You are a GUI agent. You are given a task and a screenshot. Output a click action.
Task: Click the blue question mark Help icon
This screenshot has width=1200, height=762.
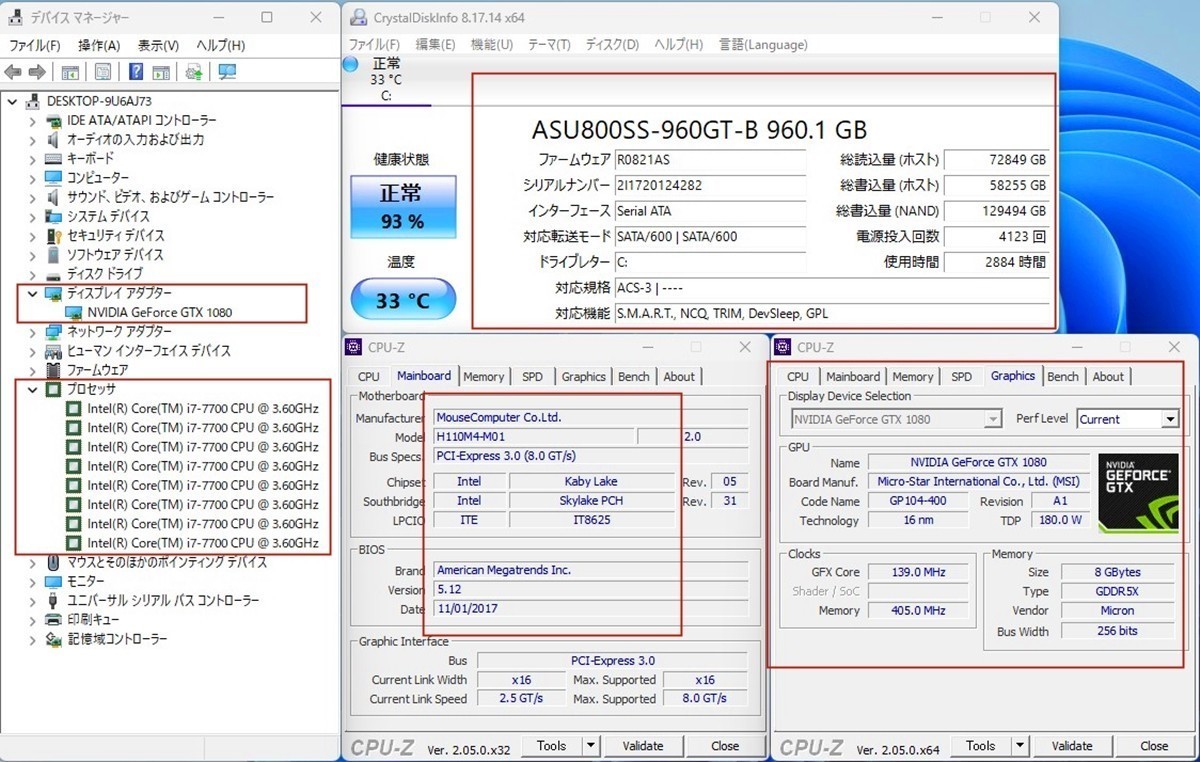136,72
